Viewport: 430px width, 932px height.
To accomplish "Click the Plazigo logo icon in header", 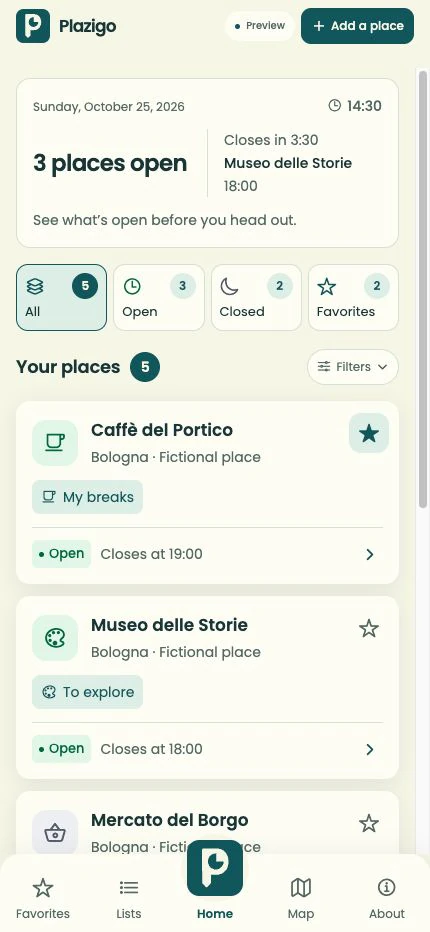I will pyautogui.click(x=33, y=26).
